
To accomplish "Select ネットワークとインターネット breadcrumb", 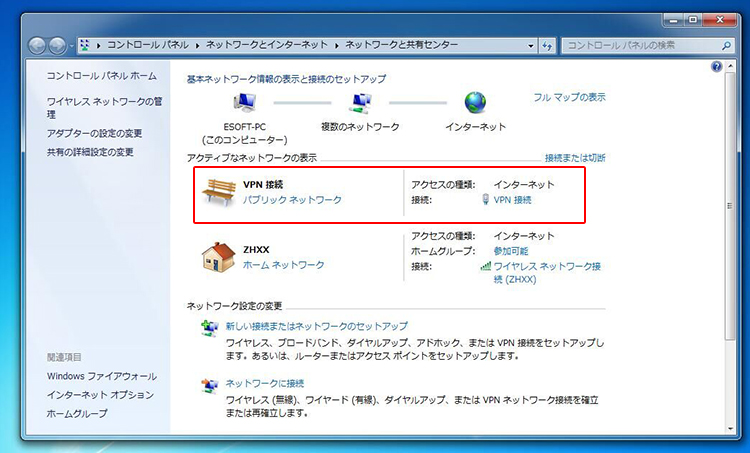I will point(266,45).
